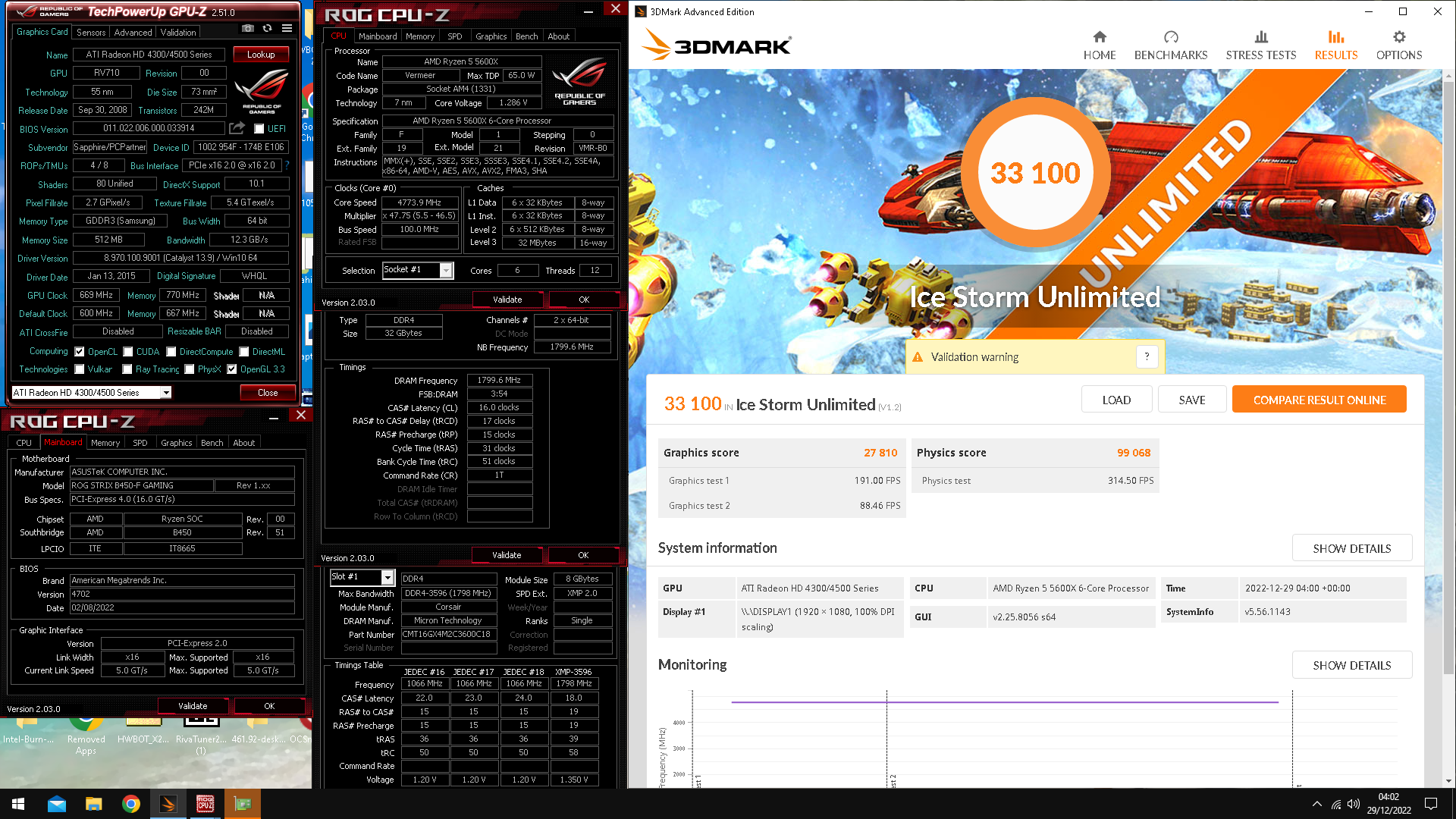Image resolution: width=1456 pixels, height=819 pixels.
Task: Click COMPARE RESULT ONLINE button
Action: [1319, 400]
